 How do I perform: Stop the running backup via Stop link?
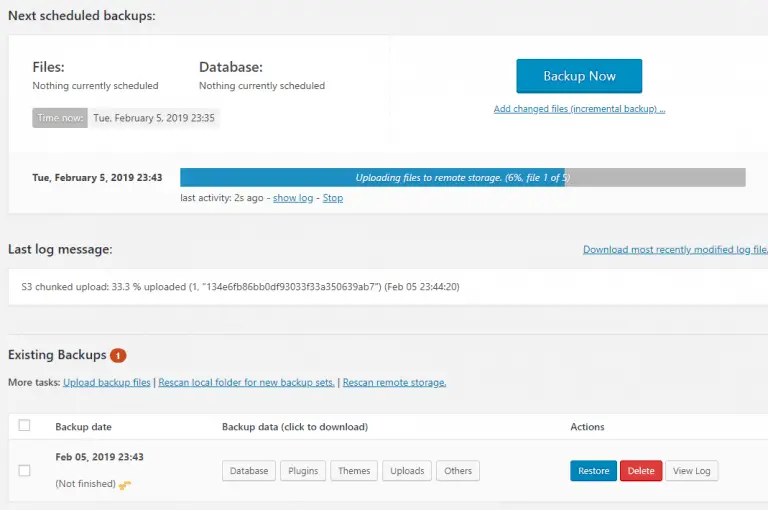click(x=333, y=198)
